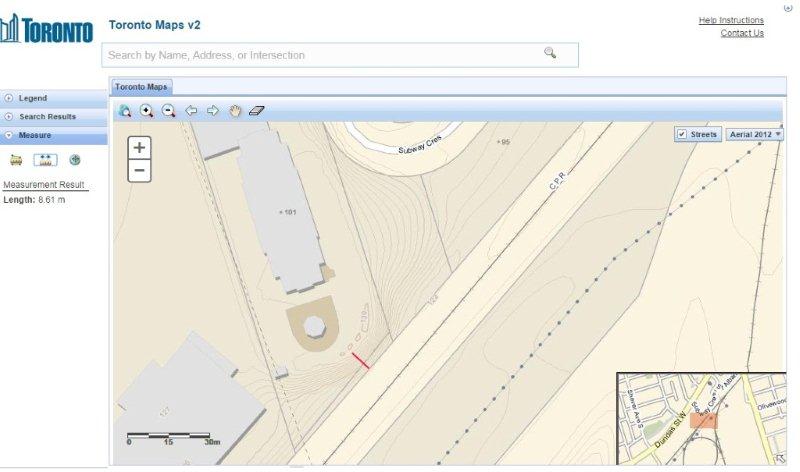Click the zoom to initial extent icon
Image resolution: width=800 pixels, height=472 pixels.
pos(125,111)
